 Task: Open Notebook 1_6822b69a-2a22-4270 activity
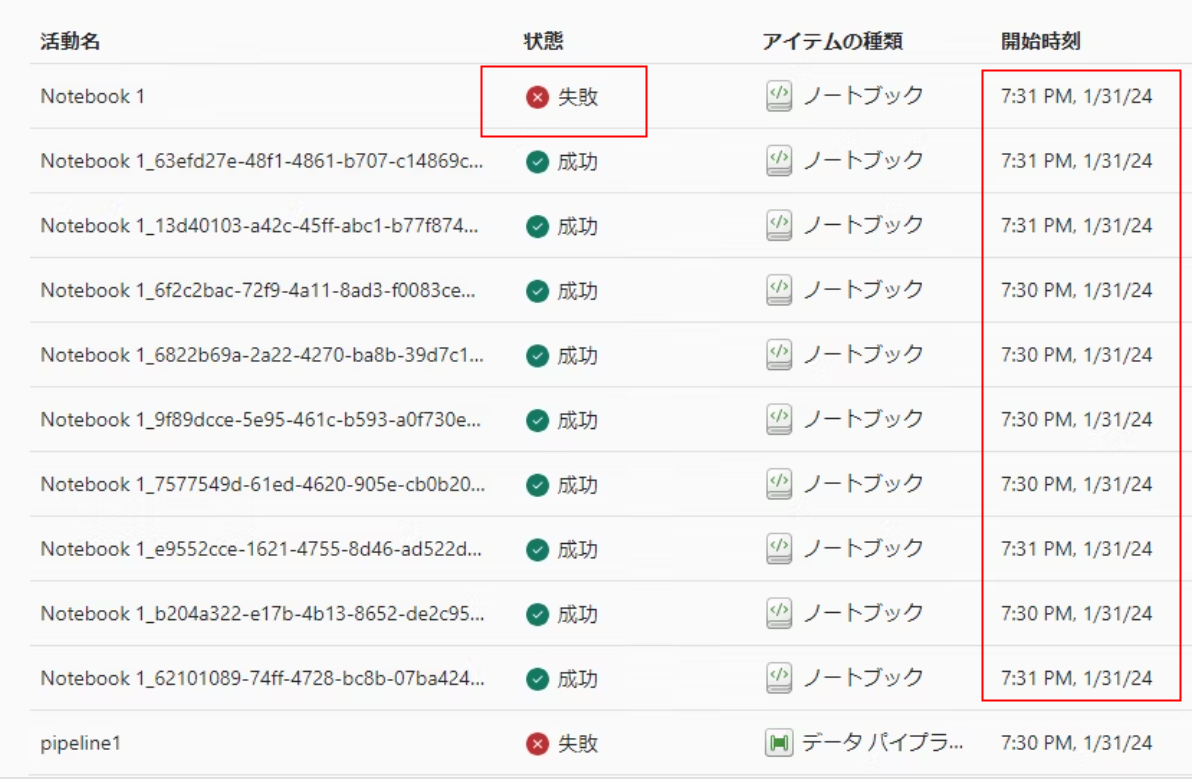(262, 355)
